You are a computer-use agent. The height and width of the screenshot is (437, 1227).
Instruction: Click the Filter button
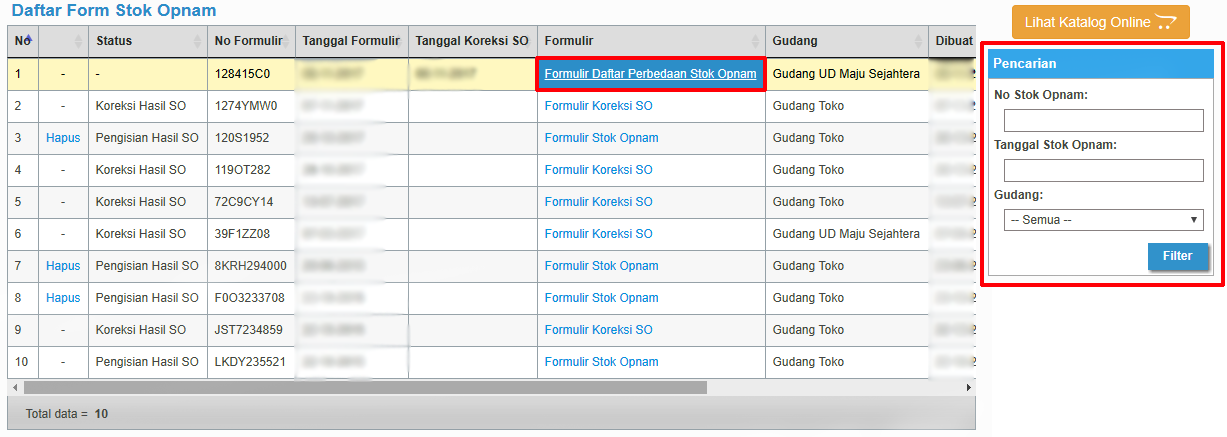(x=1177, y=256)
